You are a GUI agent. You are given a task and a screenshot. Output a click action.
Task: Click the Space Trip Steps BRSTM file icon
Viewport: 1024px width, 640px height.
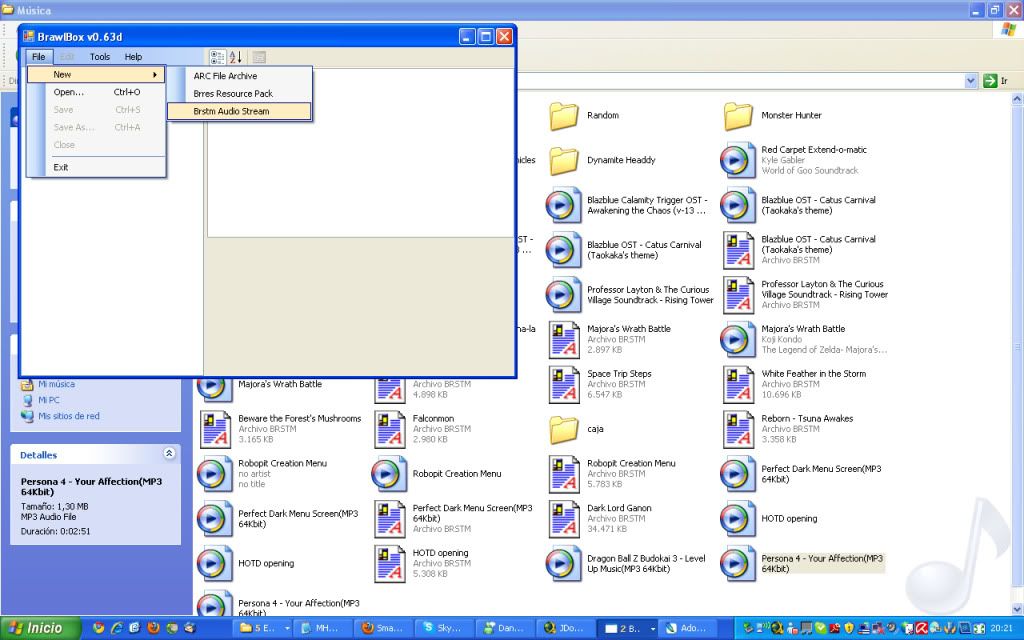tap(565, 384)
